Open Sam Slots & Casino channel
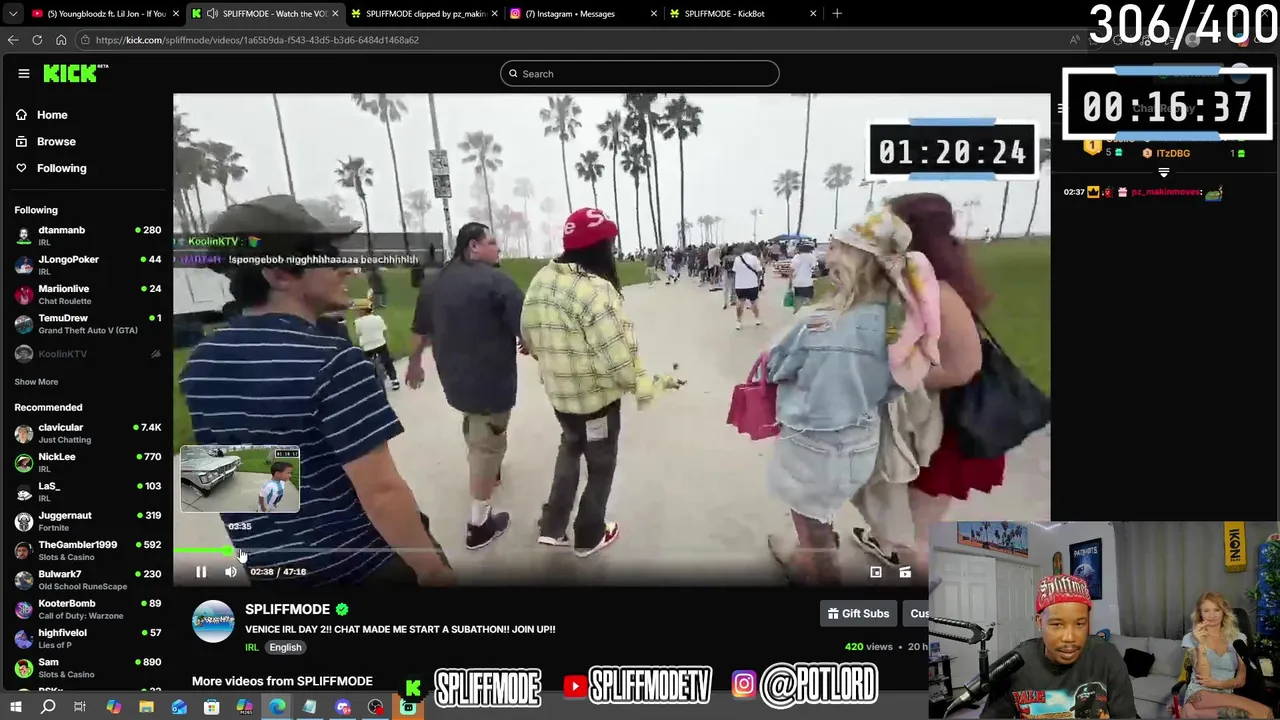1280x720 pixels. (88, 668)
